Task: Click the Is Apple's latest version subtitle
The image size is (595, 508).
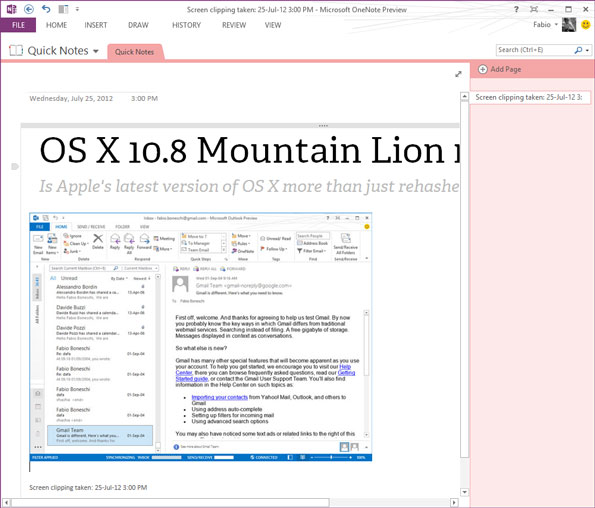Action: pos(249,186)
